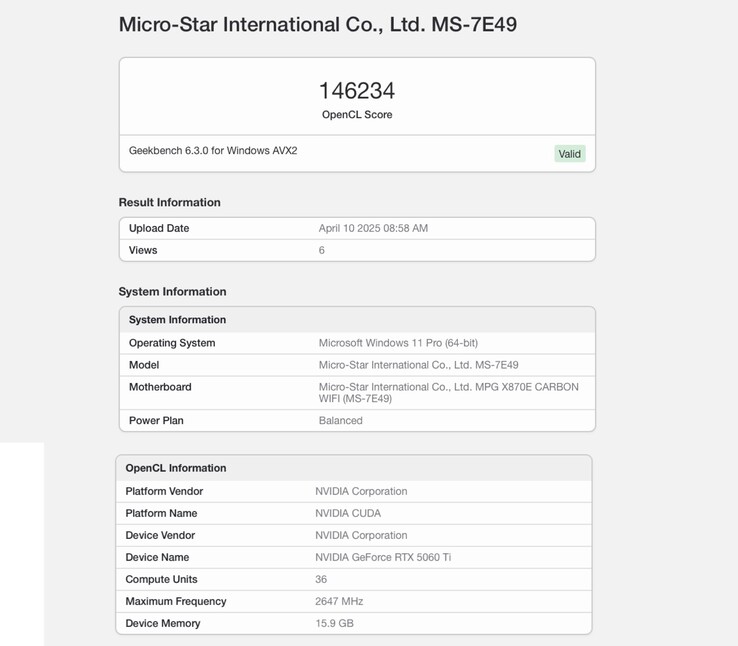This screenshot has height=646, width=738.
Task: Click the OpenCL Information table header
Action: (x=176, y=468)
